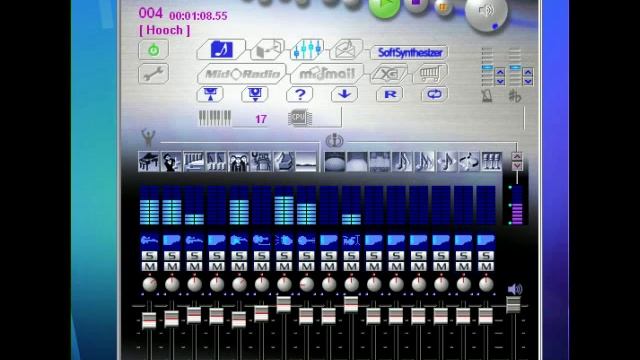Click the SoftSynthesizer button
This screenshot has height=360, width=640.
[409, 52]
